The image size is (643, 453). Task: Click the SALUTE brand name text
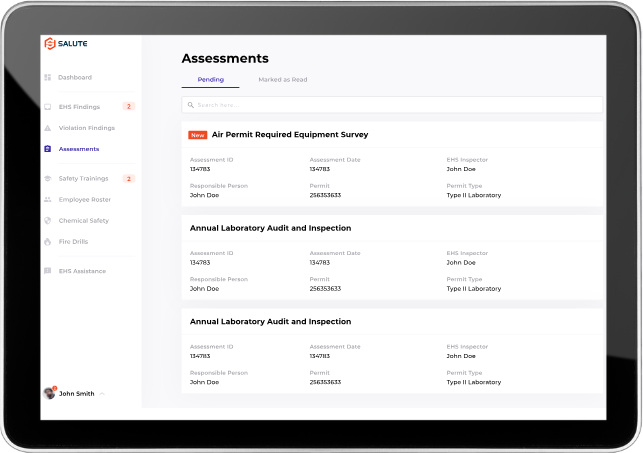tap(73, 43)
